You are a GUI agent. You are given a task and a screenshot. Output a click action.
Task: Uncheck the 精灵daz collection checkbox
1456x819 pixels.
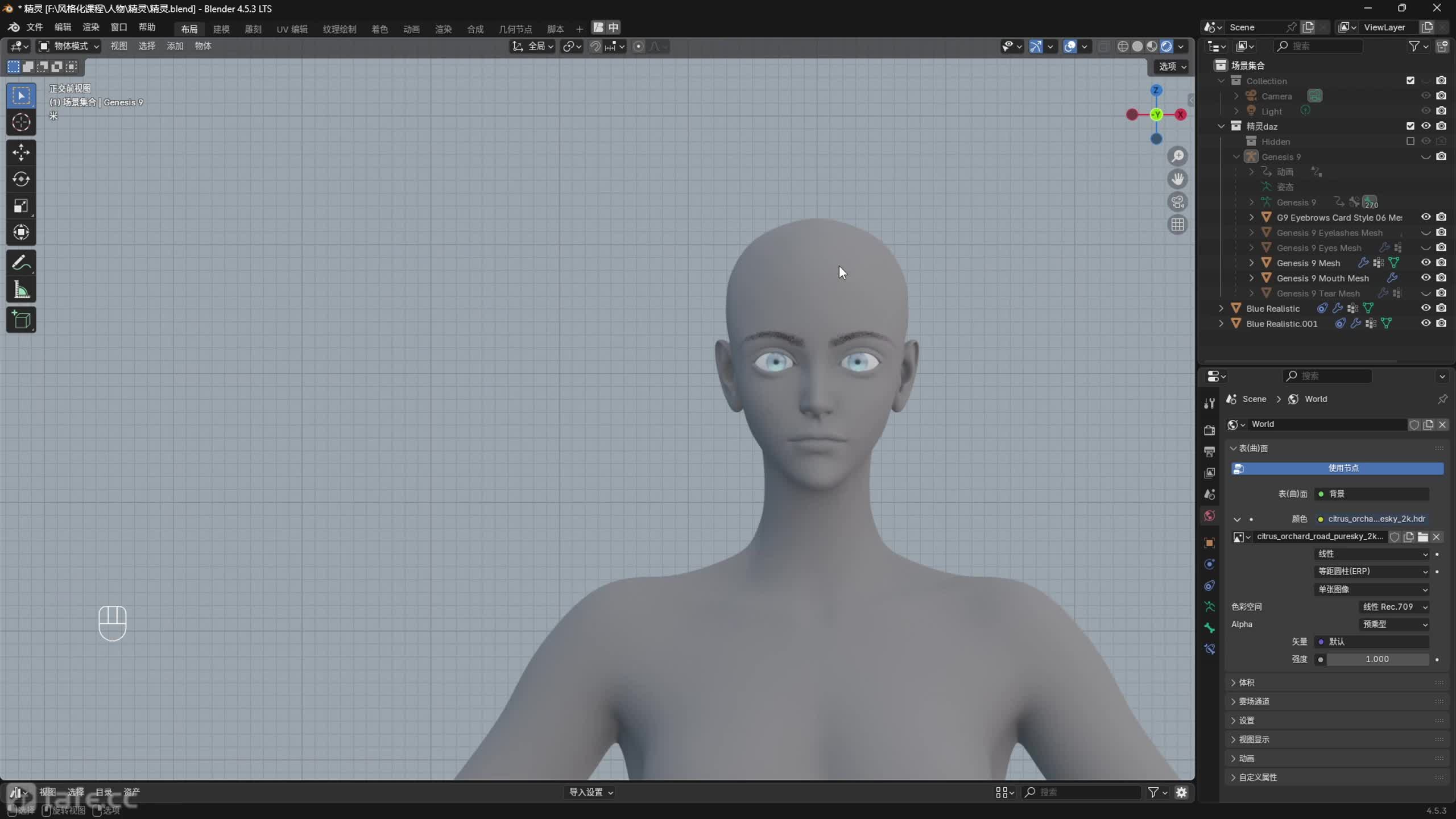tap(1410, 126)
